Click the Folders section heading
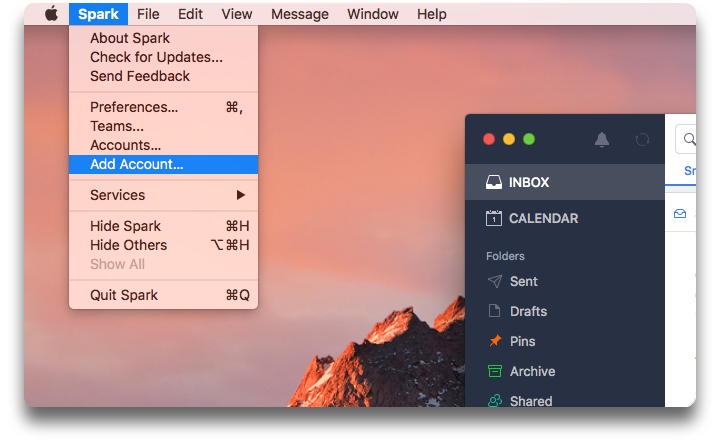 coord(505,256)
